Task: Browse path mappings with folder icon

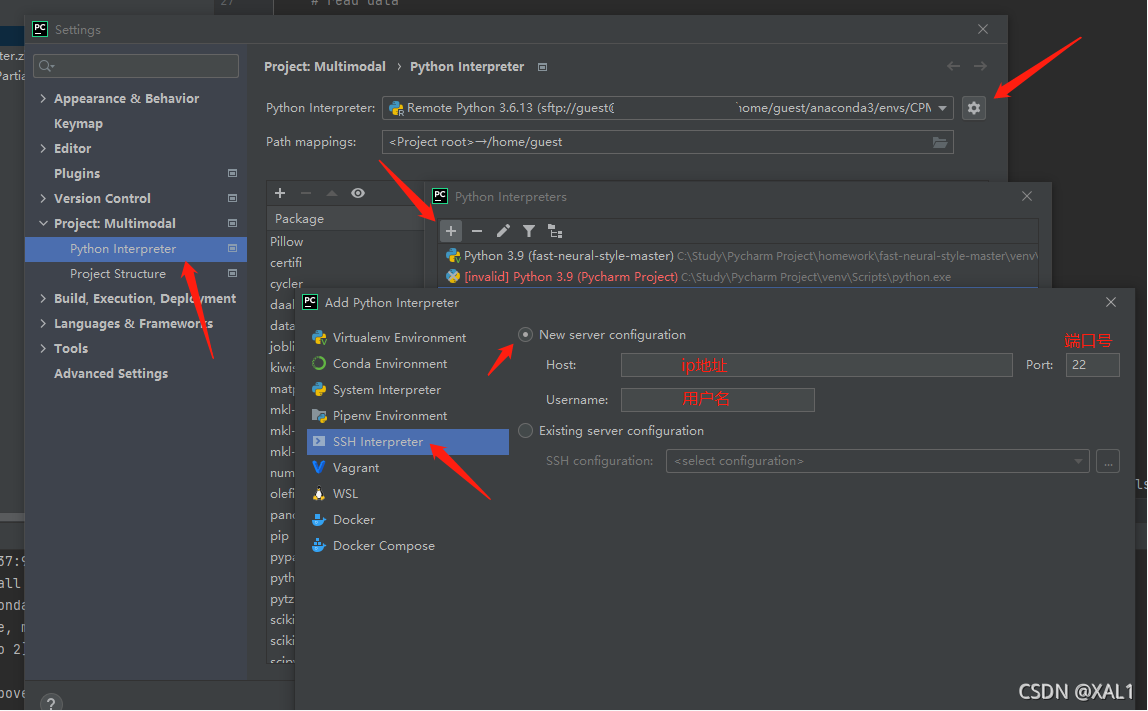Action: click(x=940, y=142)
